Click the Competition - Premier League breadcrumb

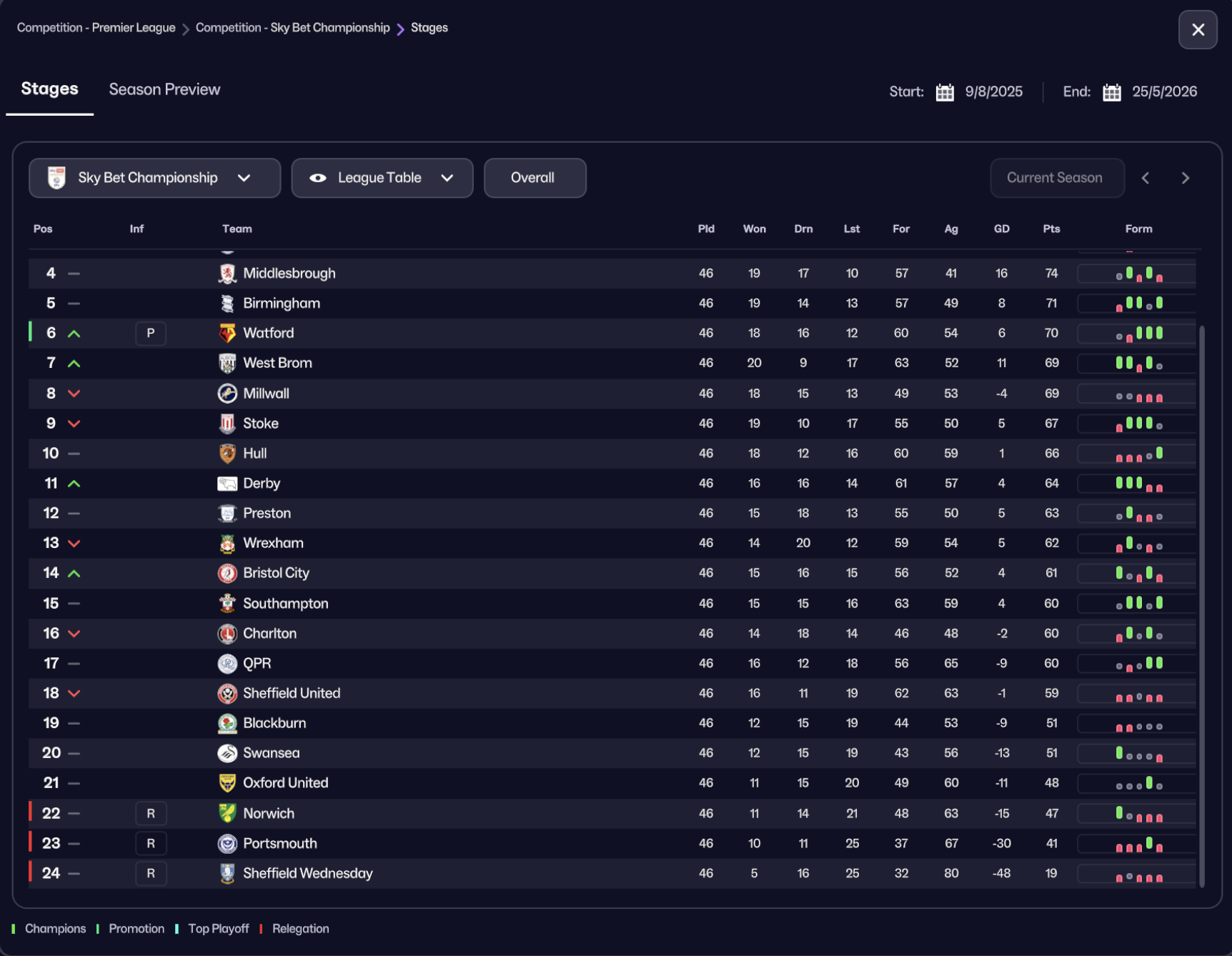pyautogui.click(x=96, y=28)
